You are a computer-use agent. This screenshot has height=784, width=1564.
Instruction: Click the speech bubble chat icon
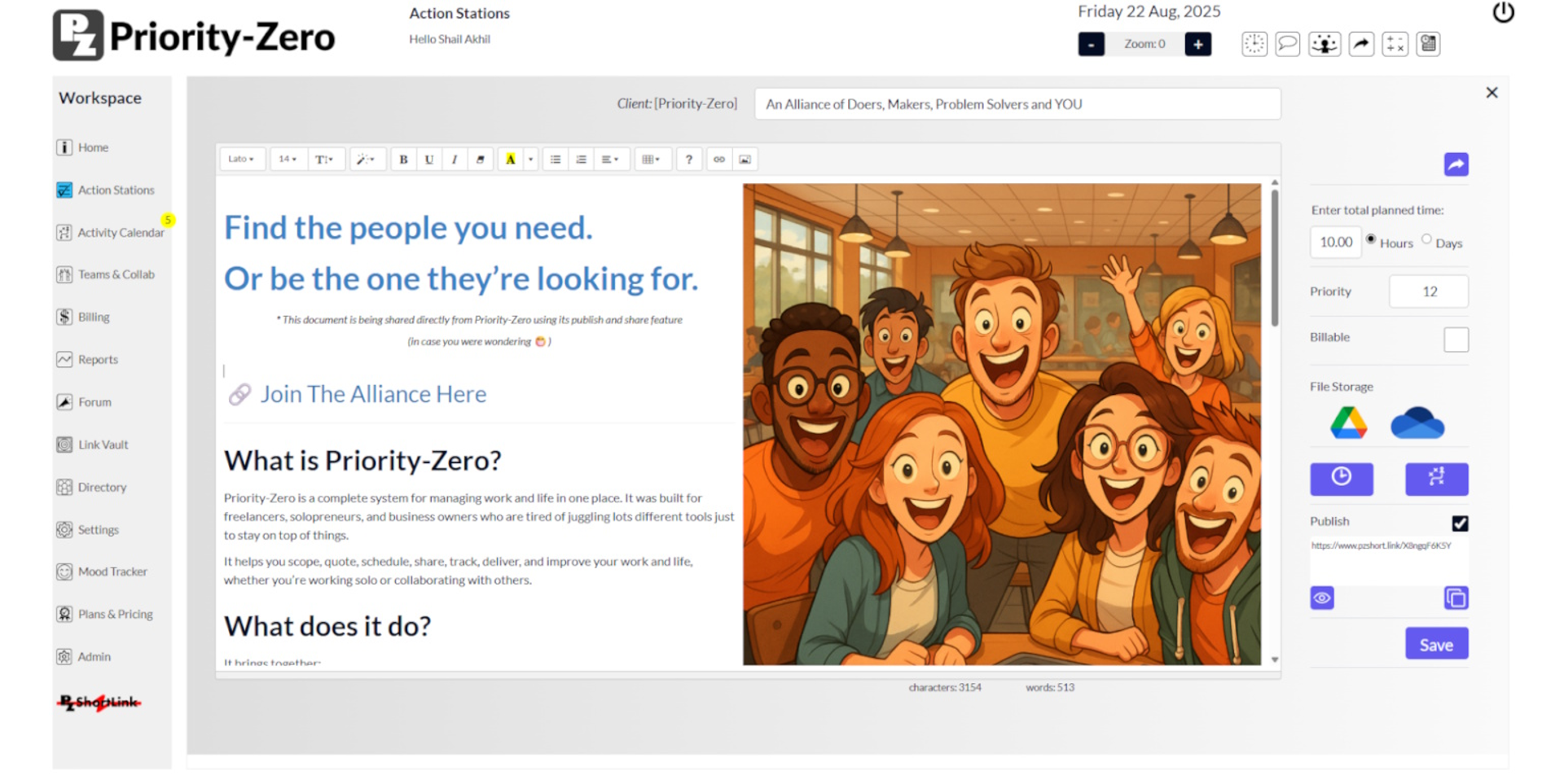point(1287,44)
